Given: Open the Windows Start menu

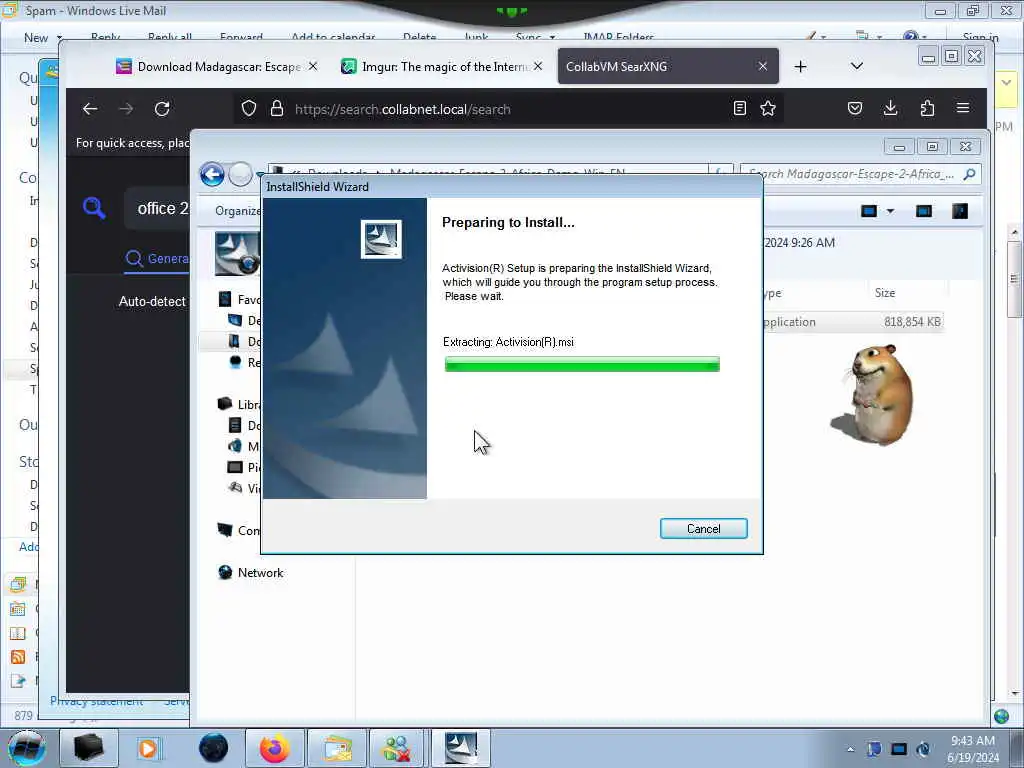Looking at the screenshot, I should (x=26, y=748).
